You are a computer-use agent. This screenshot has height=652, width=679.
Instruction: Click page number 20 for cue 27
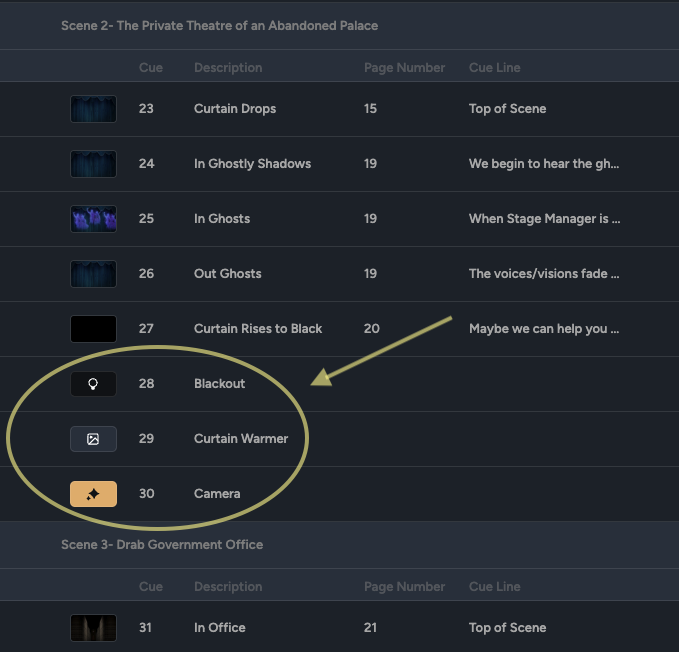coord(372,329)
